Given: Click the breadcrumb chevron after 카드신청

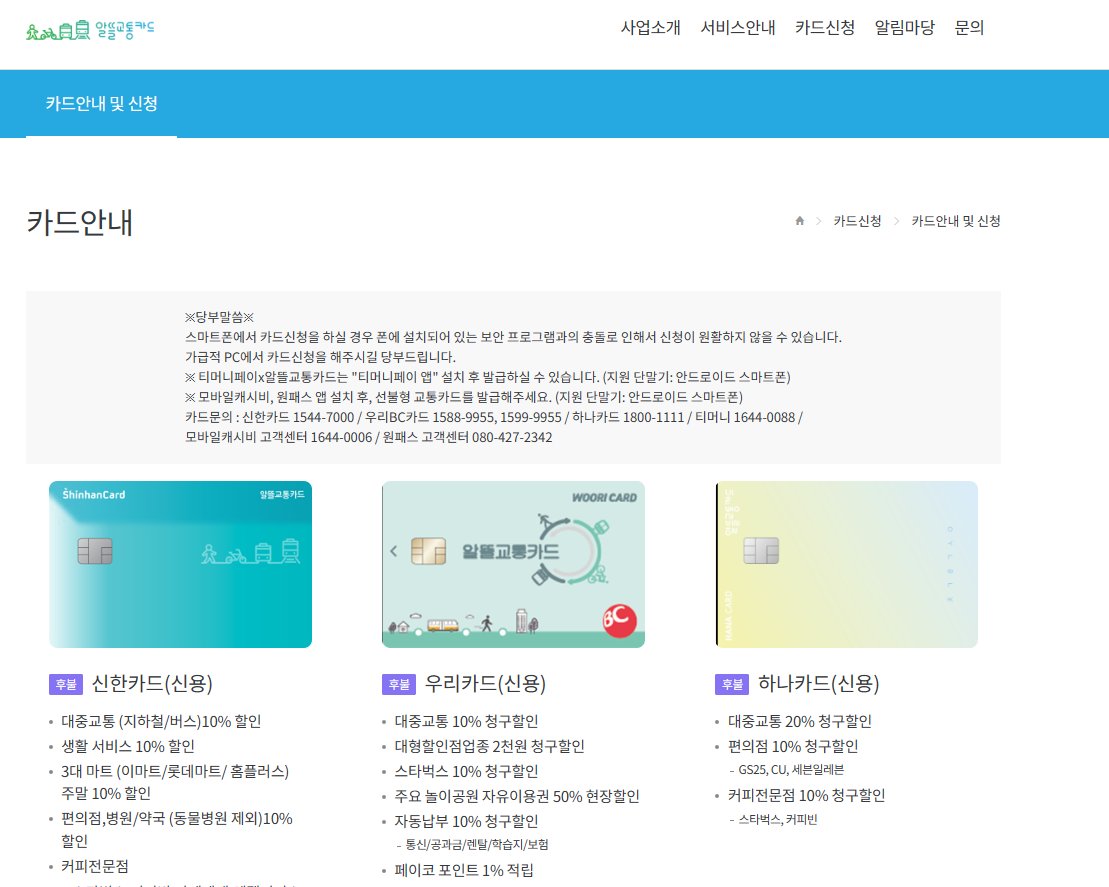Looking at the screenshot, I should point(896,221).
